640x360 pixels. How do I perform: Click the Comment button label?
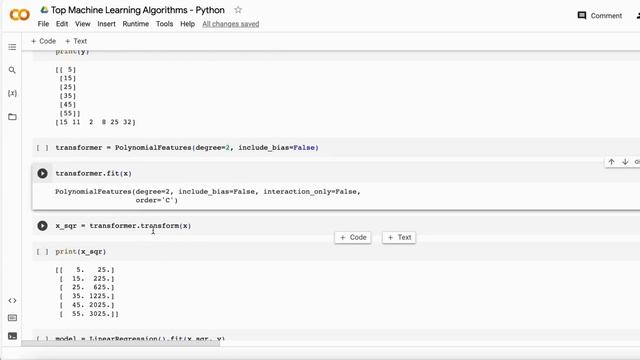click(606, 16)
